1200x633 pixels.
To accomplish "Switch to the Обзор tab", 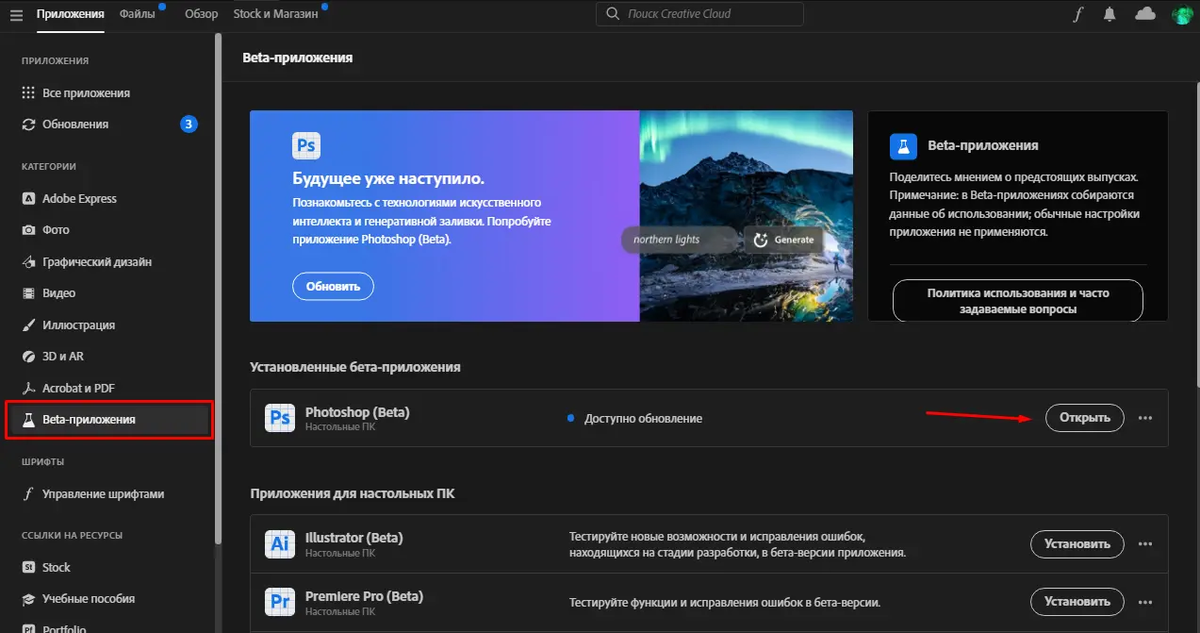I will tap(200, 14).
